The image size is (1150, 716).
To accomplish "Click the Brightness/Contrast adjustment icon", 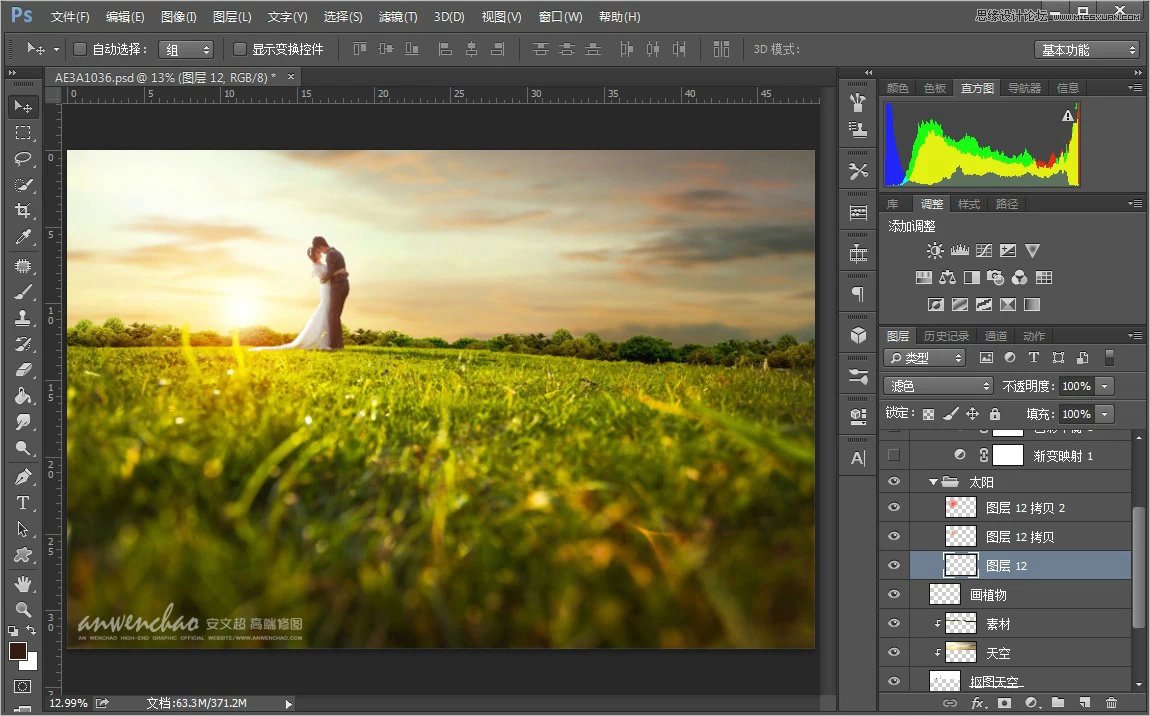I will point(935,250).
